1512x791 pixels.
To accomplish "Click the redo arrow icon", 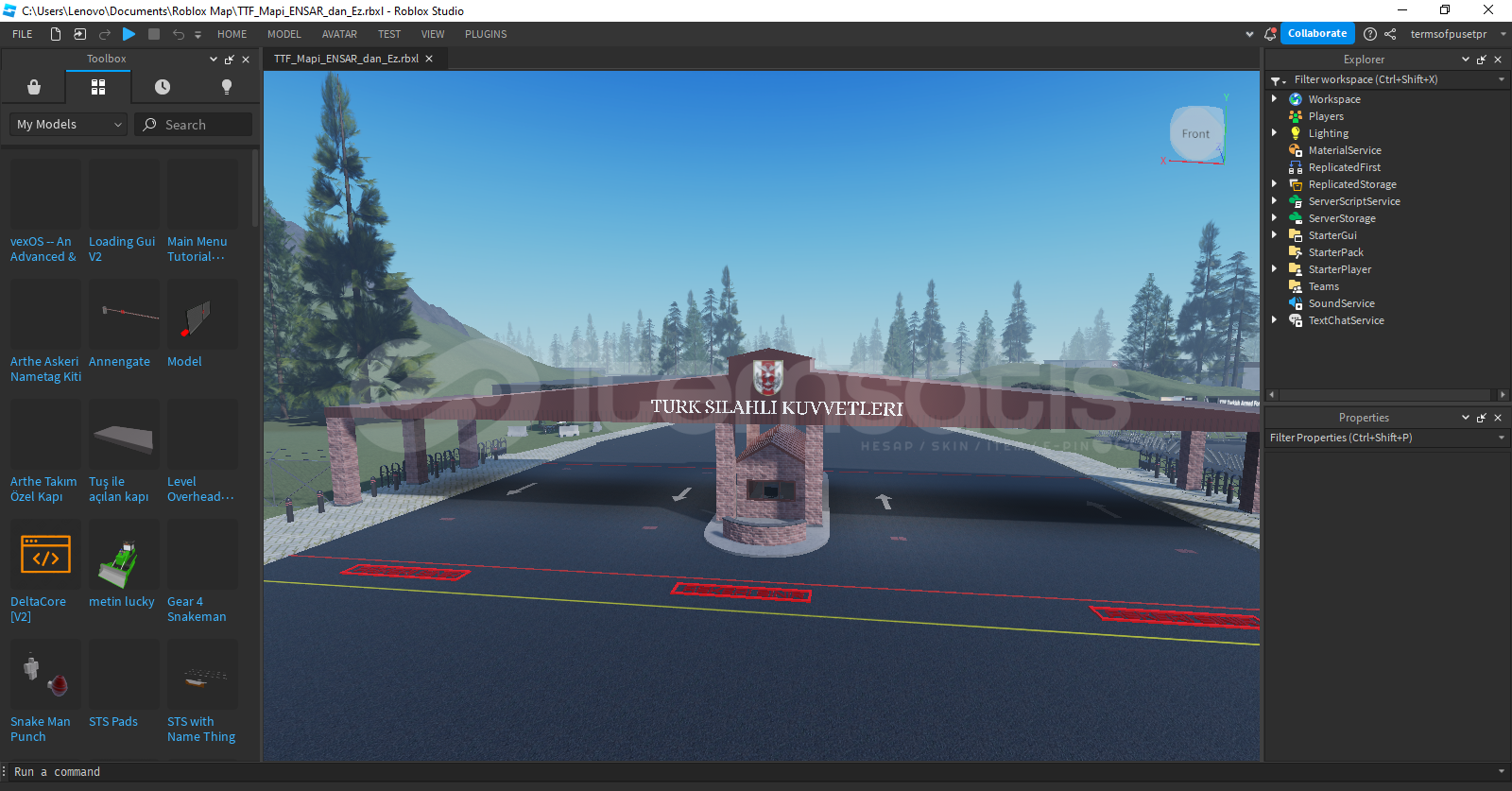I will [x=105, y=34].
